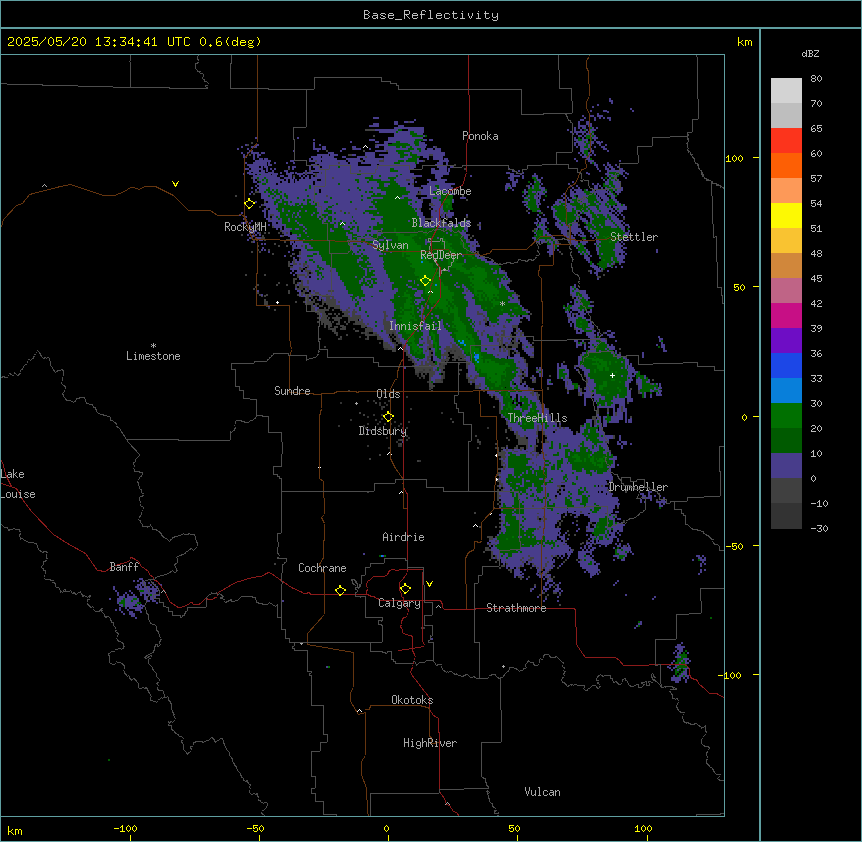Click the white plus marker in eastern echo

pos(612,375)
